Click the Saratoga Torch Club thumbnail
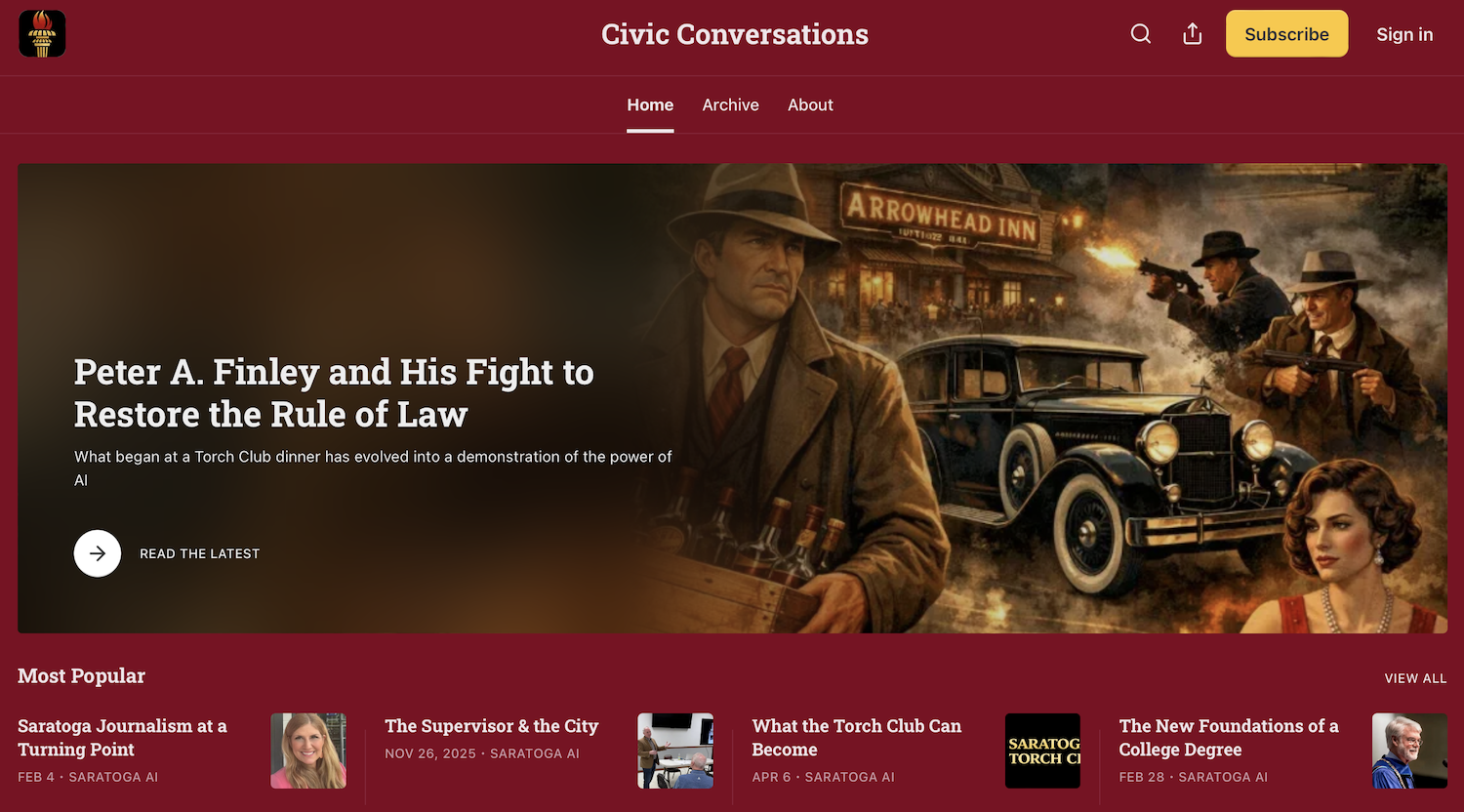 point(1042,751)
